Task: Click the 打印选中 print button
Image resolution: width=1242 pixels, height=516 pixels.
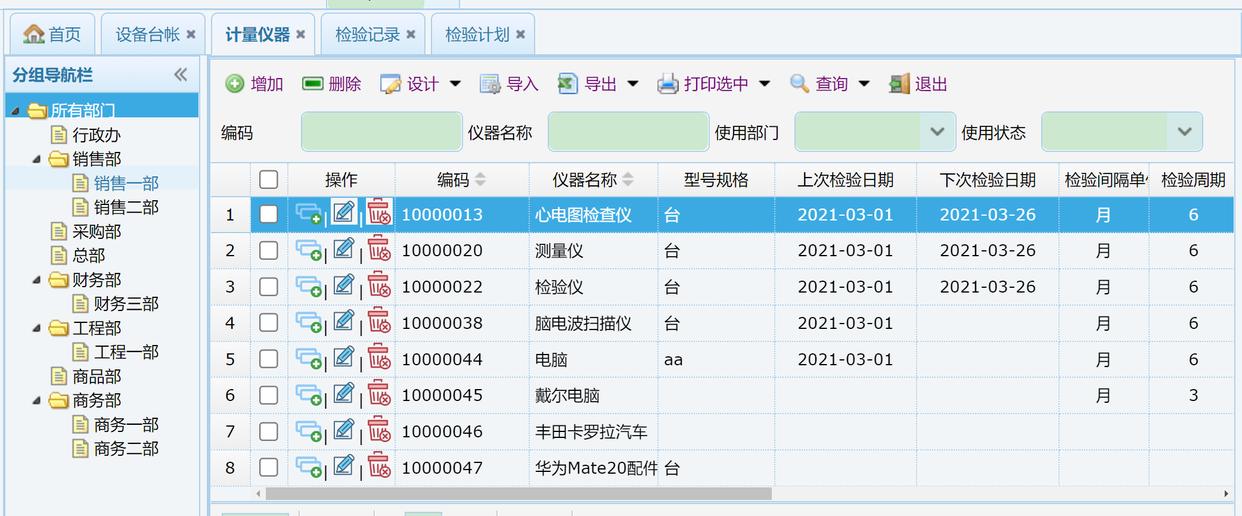Action: tap(704, 84)
